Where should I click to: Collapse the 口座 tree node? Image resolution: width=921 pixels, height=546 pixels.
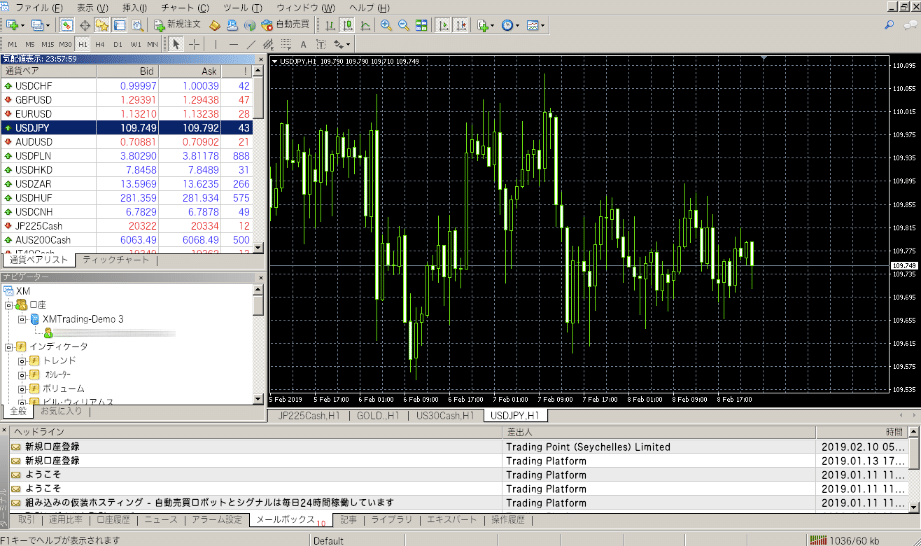[x=9, y=305]
